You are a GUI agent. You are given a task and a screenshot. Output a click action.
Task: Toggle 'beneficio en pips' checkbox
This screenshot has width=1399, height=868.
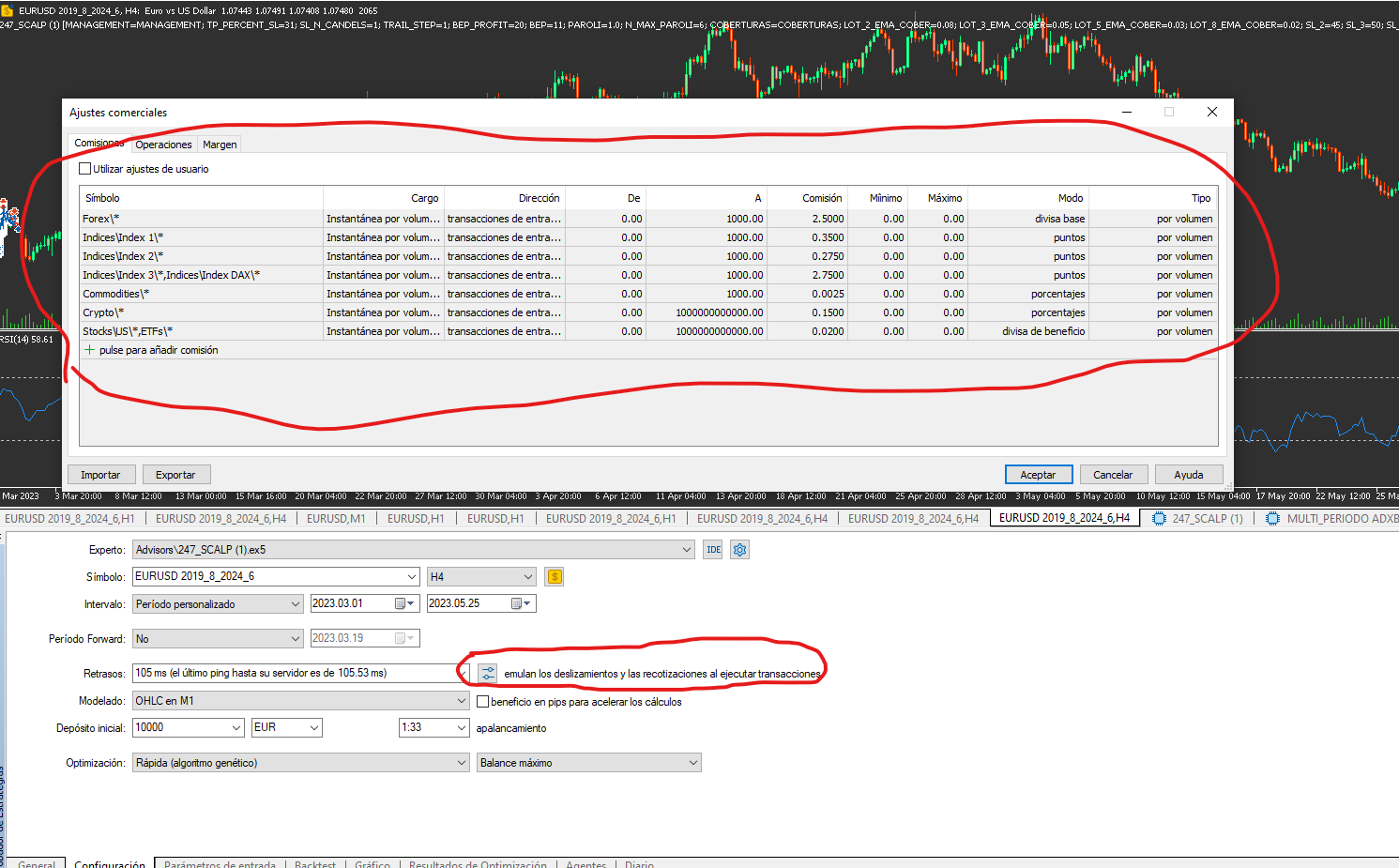tap(483, 702)
